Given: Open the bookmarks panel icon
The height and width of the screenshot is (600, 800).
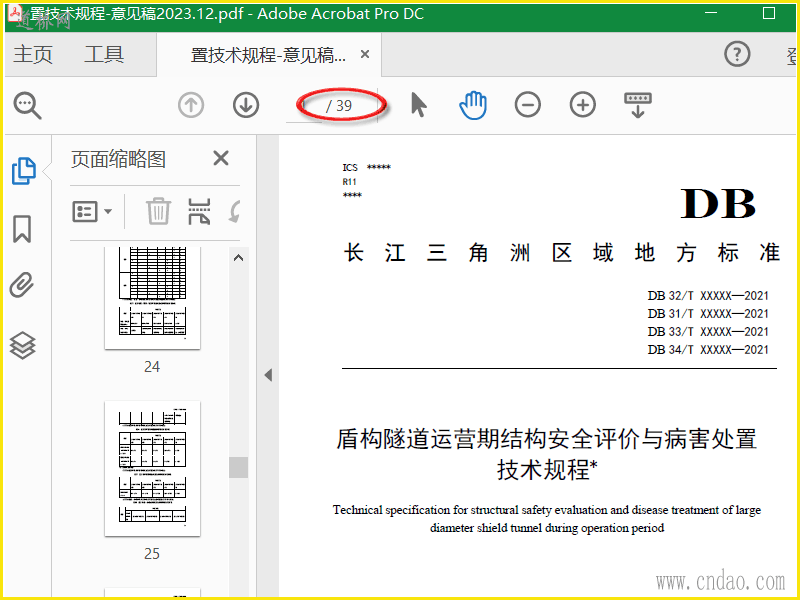Looking at the screenshot, I should (x=22, y=229).
